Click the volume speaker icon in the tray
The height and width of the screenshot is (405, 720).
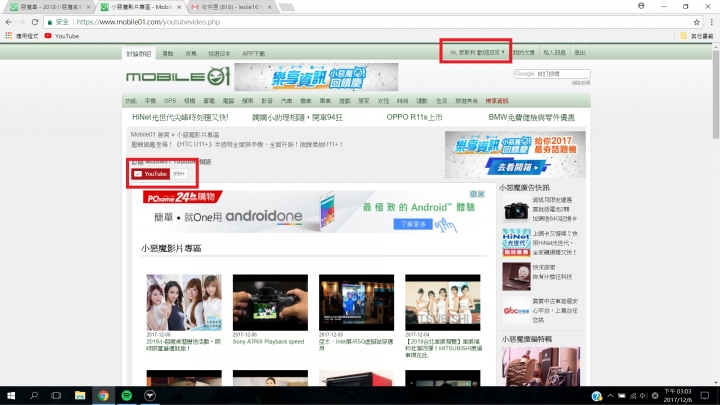coord(643,396)
